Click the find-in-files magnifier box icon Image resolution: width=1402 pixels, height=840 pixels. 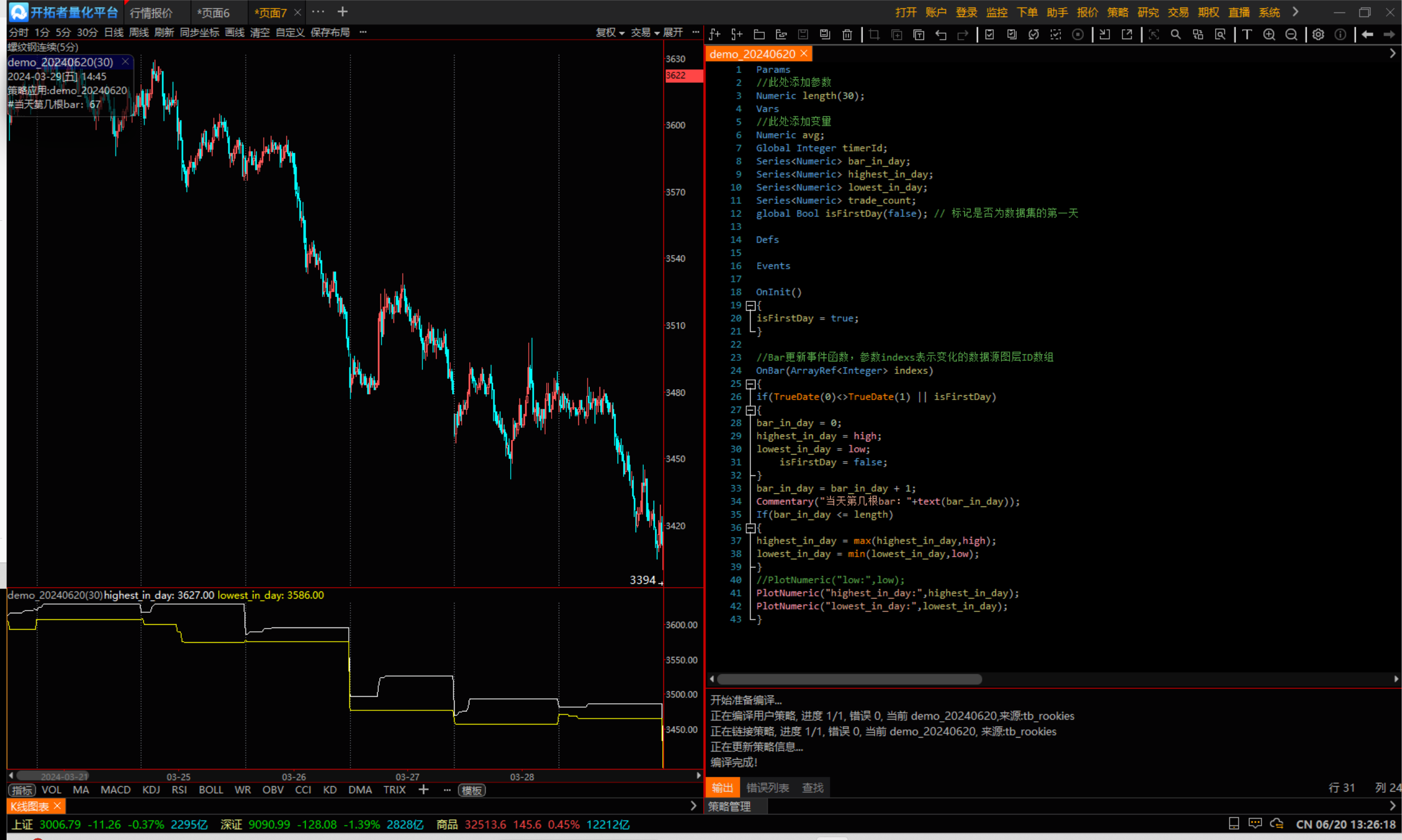[1220, 34]
